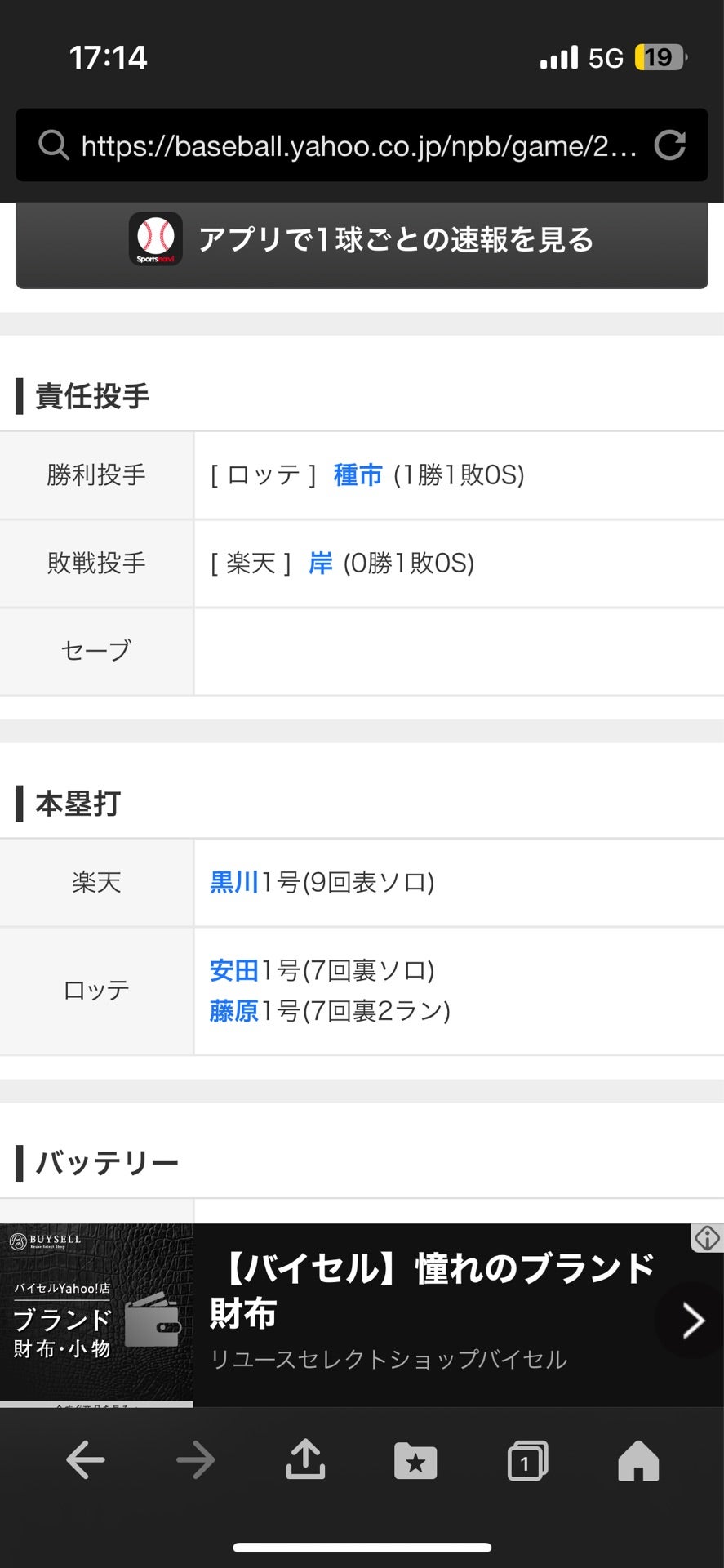Tap the URL address field

pos(359,145)
